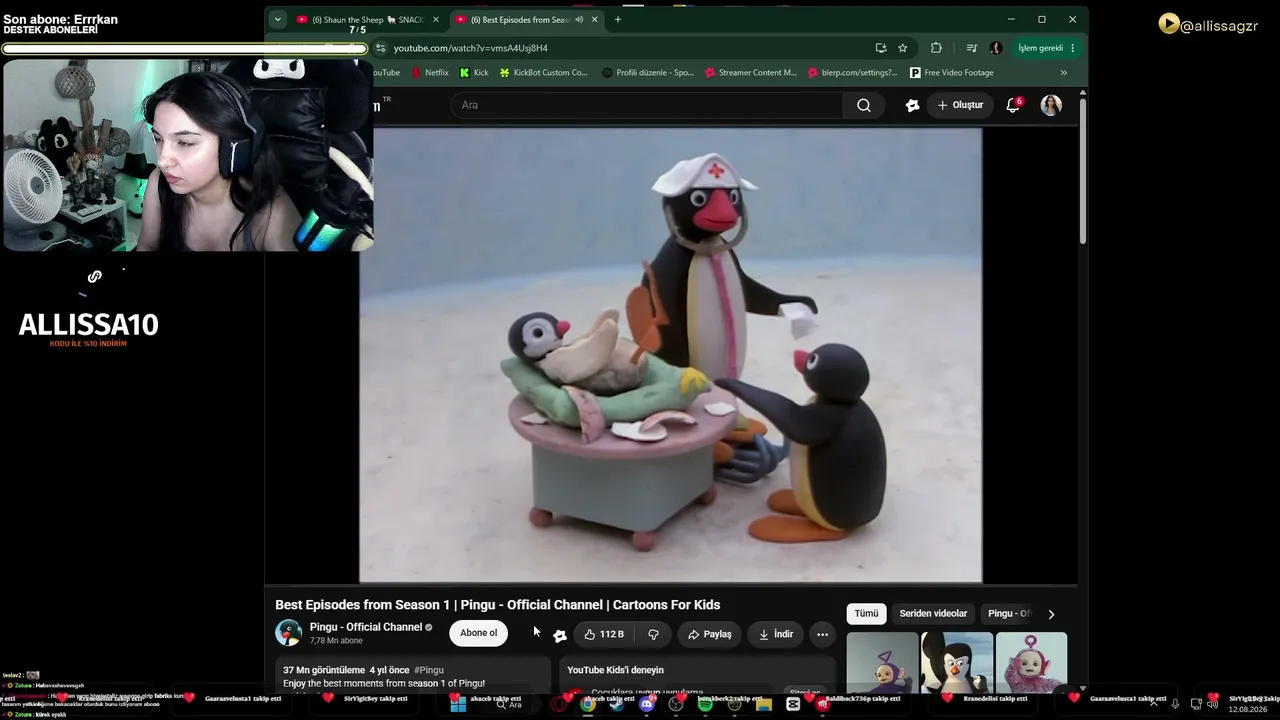View site information icon in address bar
Image resolution: width=1280 pixels, height=720 pixels.
point(380,48)
